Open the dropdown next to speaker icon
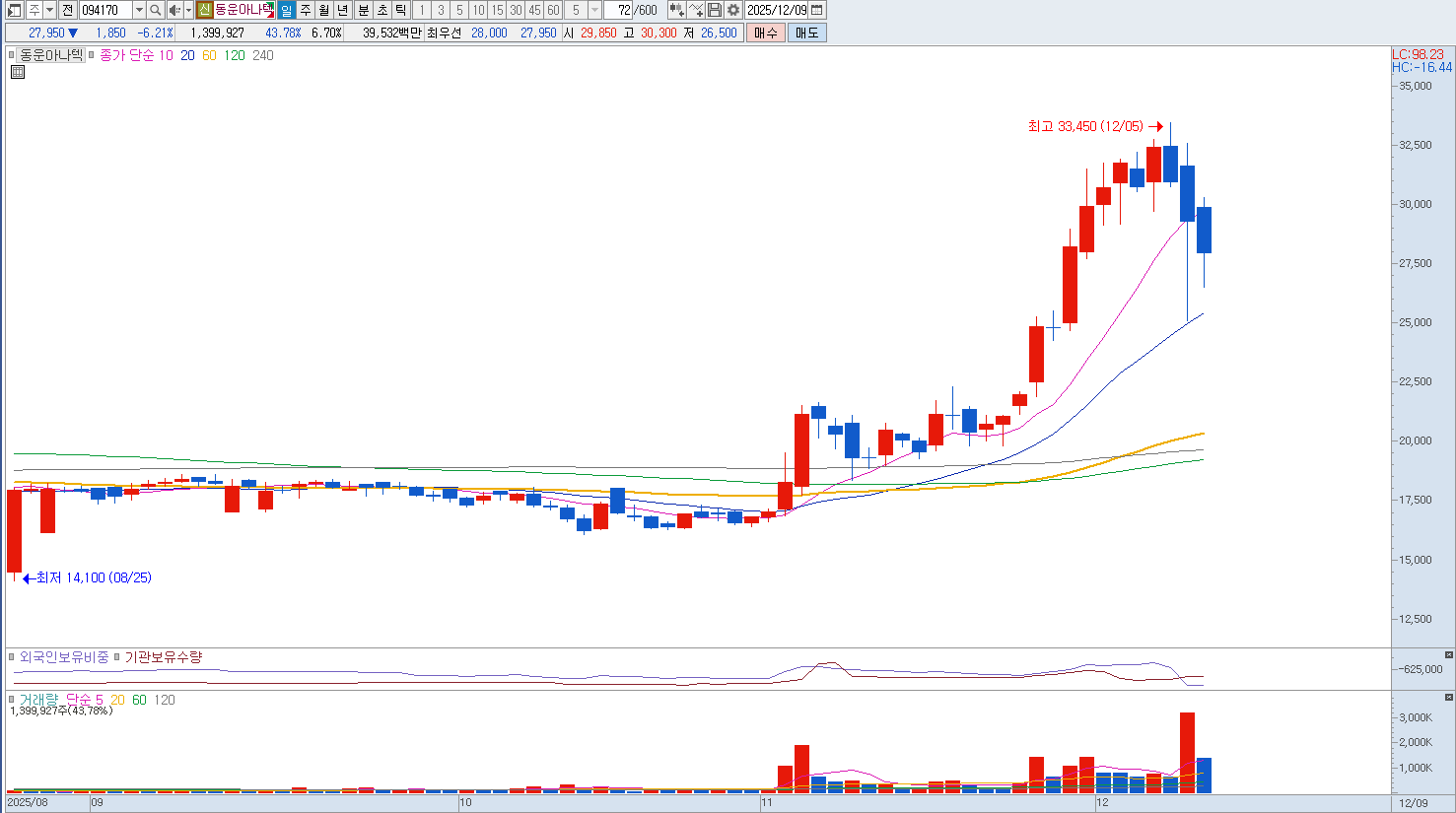Viewport: 1456px width, 813px height. (188, 10)
